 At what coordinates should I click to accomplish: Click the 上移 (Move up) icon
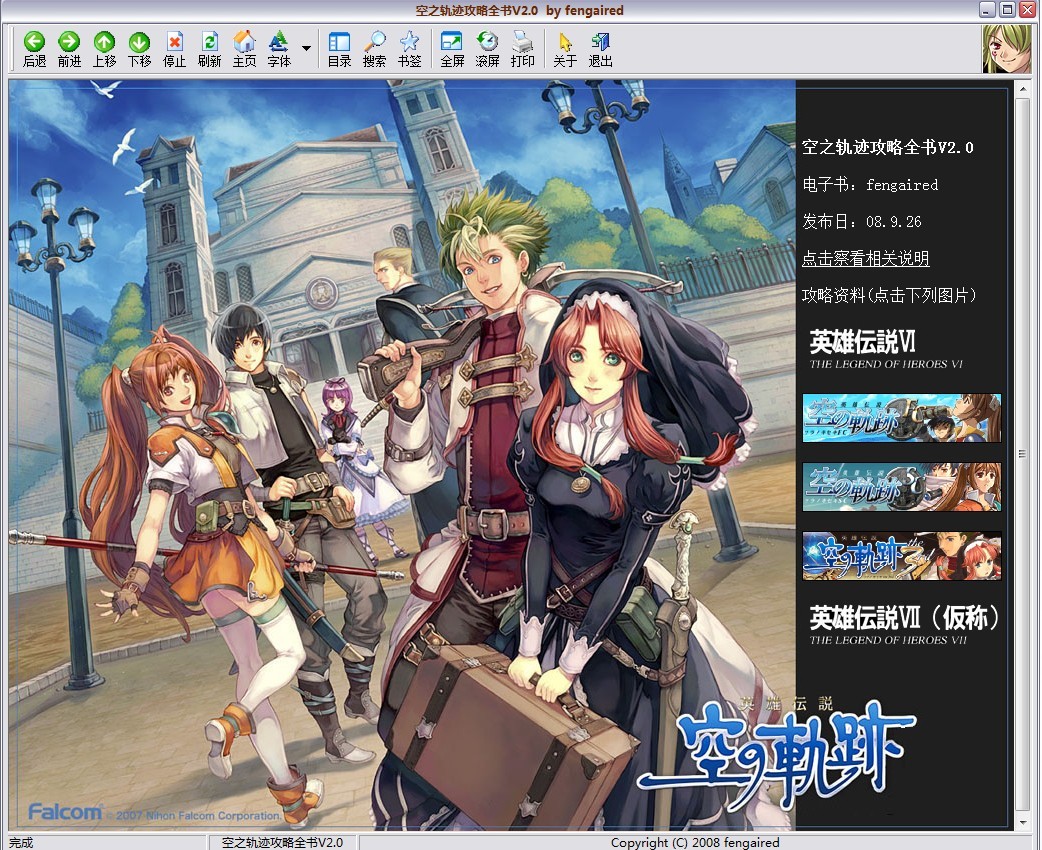pyautogui.click(x=104, y=49)
